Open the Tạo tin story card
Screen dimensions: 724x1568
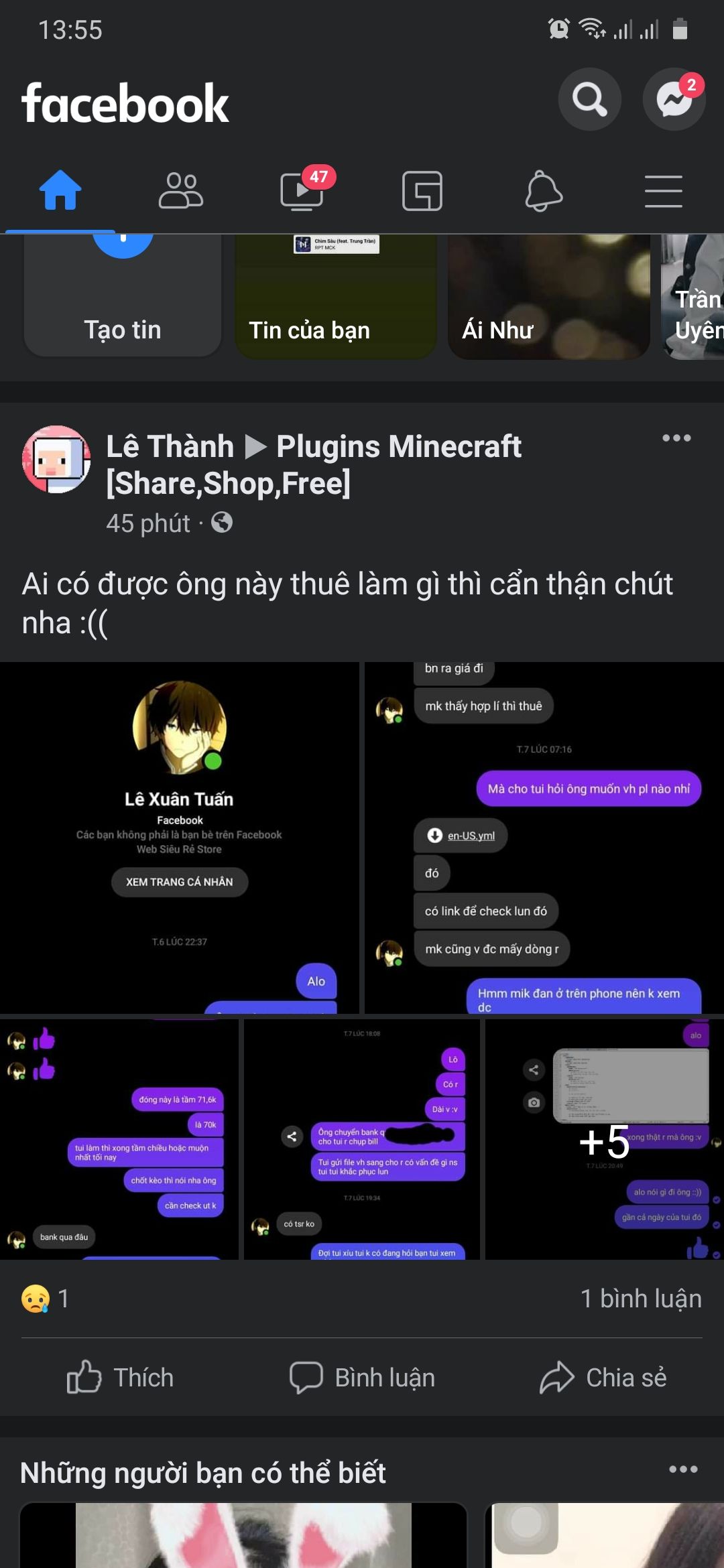pos(123,296)
